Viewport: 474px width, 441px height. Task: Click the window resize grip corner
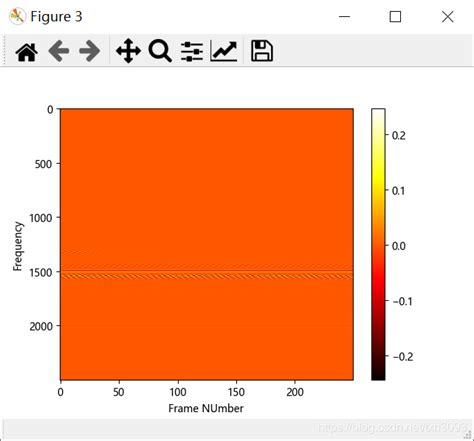point(468,435)
